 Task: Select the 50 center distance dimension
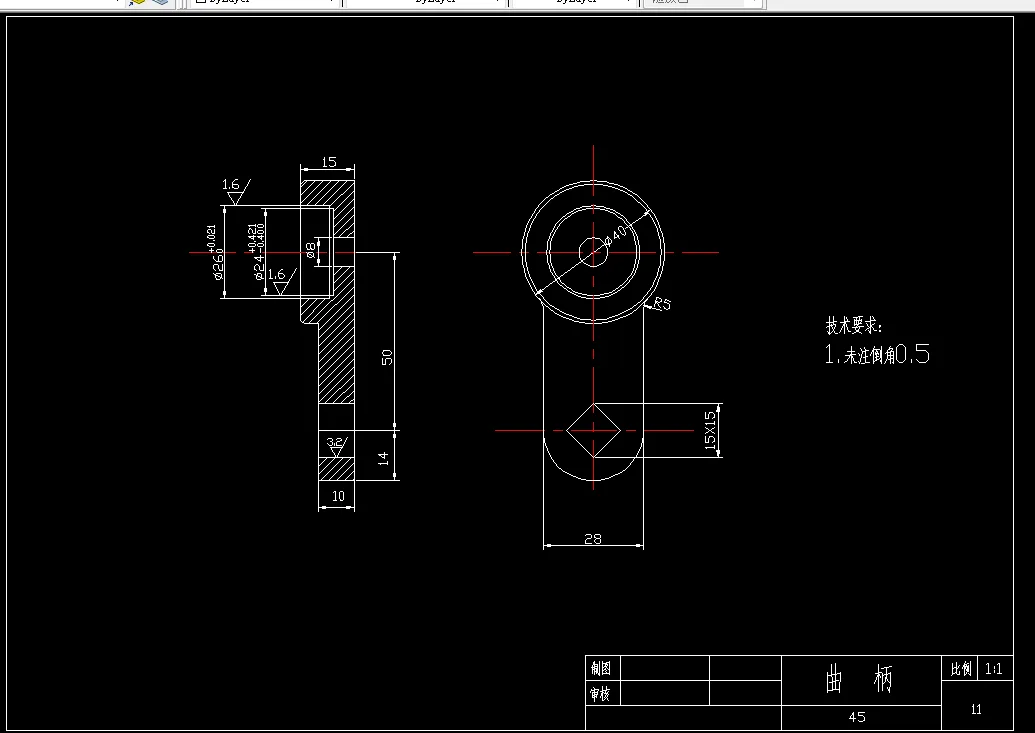tap(387, 357)
